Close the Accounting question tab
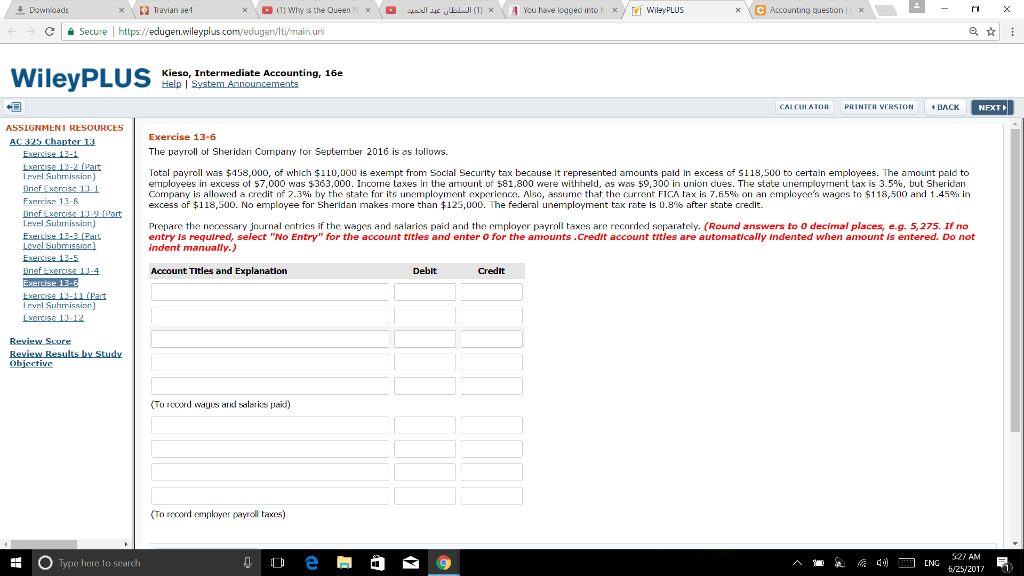This screenshot has height=576, width=1024. click(x=861, y=10)
